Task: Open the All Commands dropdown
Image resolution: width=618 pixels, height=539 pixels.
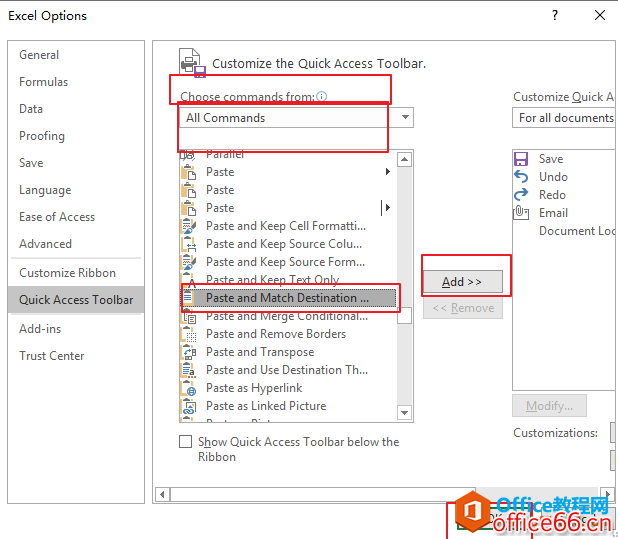Action: [296, 117]
